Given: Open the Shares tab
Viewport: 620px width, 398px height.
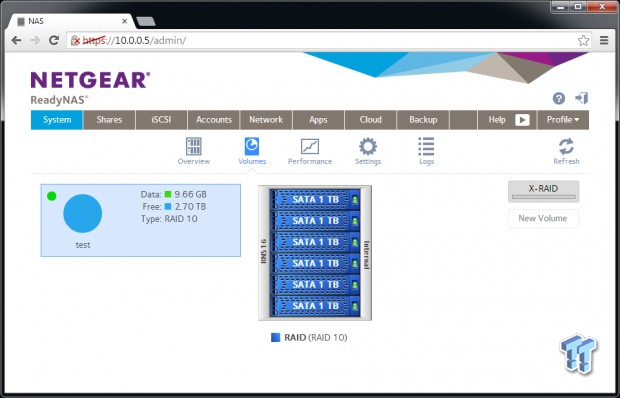Looking at the screenshot, I should tap(109, 120).
